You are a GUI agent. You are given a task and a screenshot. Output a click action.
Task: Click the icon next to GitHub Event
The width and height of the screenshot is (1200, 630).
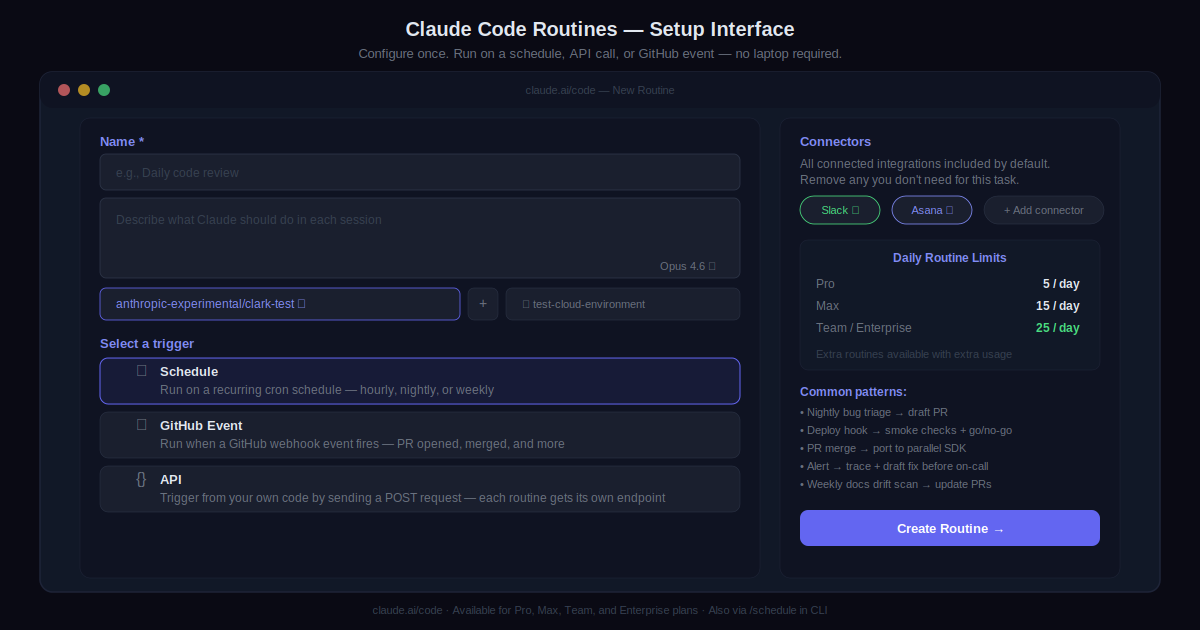coord(141,425)
